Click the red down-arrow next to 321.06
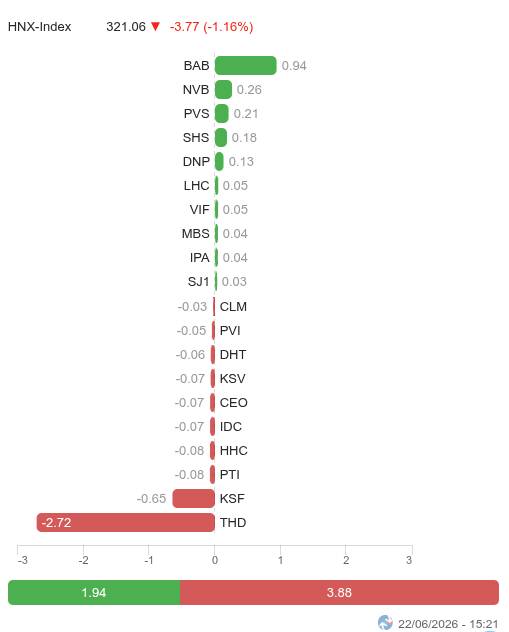Screen dimensions: 509x632 [155, 27]
